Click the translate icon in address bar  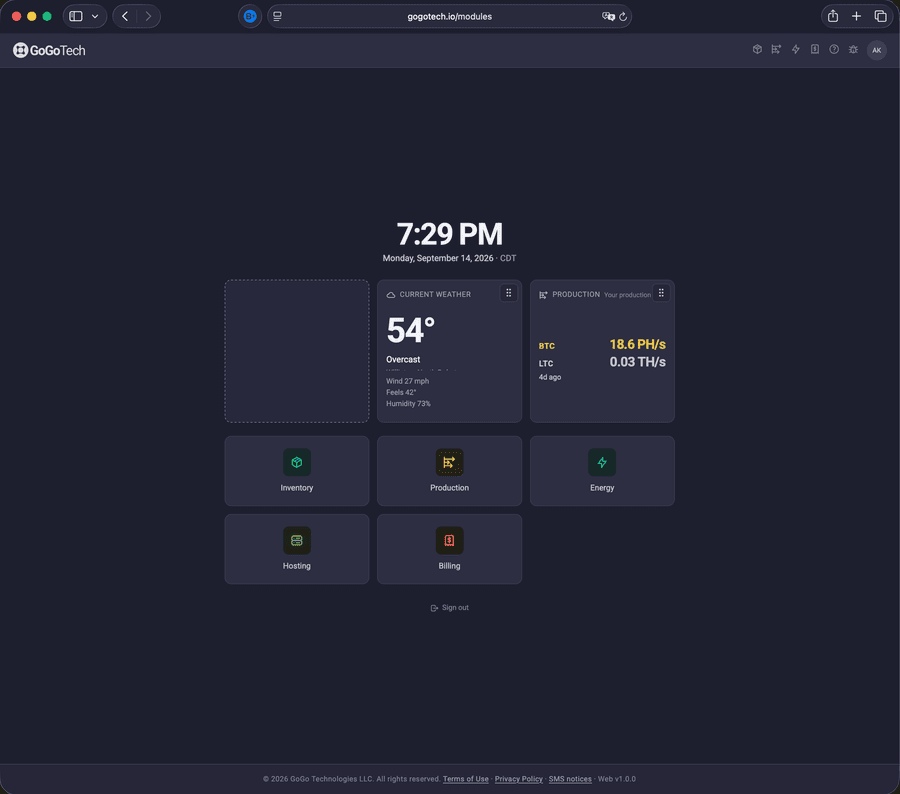click(608, 16)
